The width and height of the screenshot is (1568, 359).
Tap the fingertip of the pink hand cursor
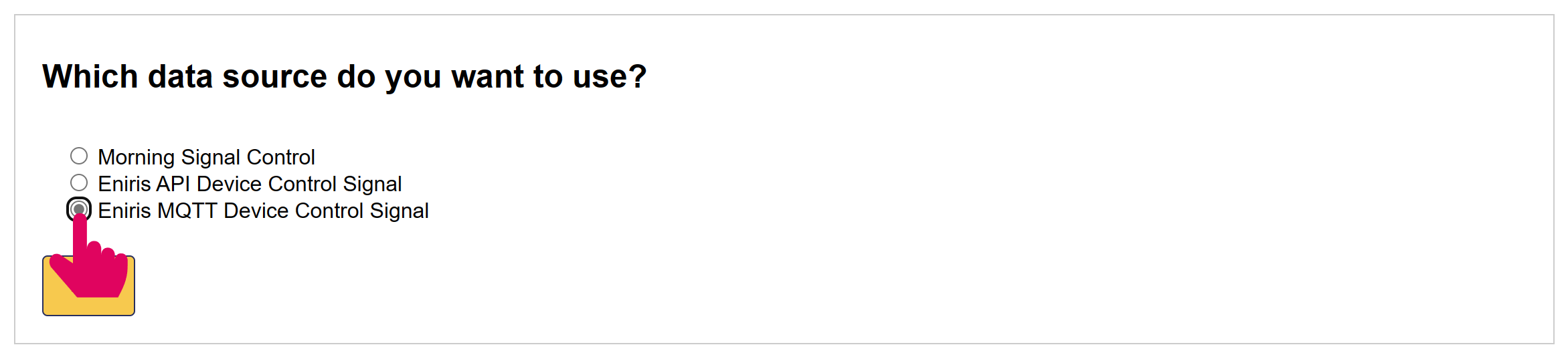[x=80, y=221]
